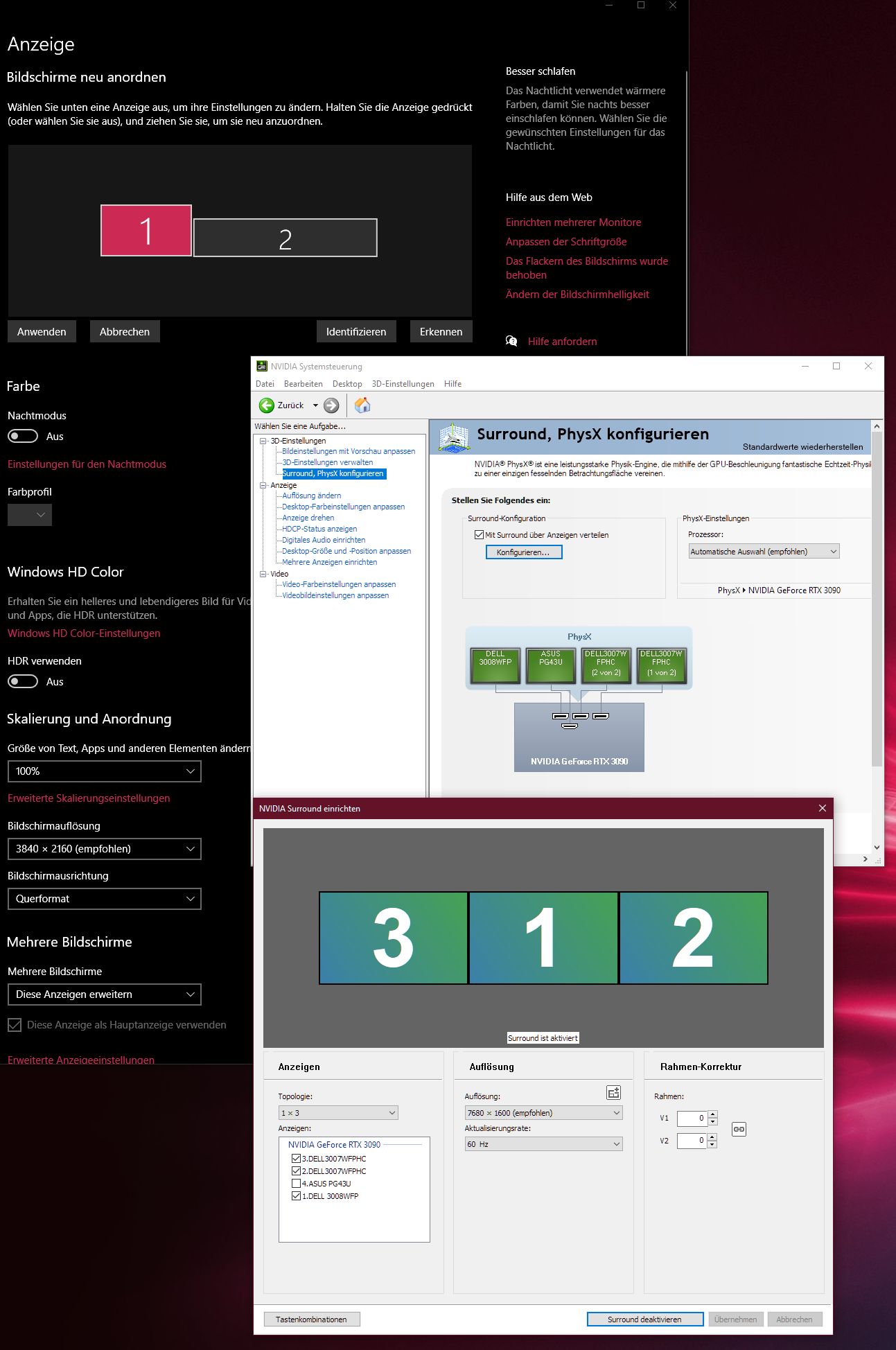Click the DELL3007WFPHC (2 von 2) display tile
Image resolution: width=896 pixels, height=1350 pixels.
606,667
